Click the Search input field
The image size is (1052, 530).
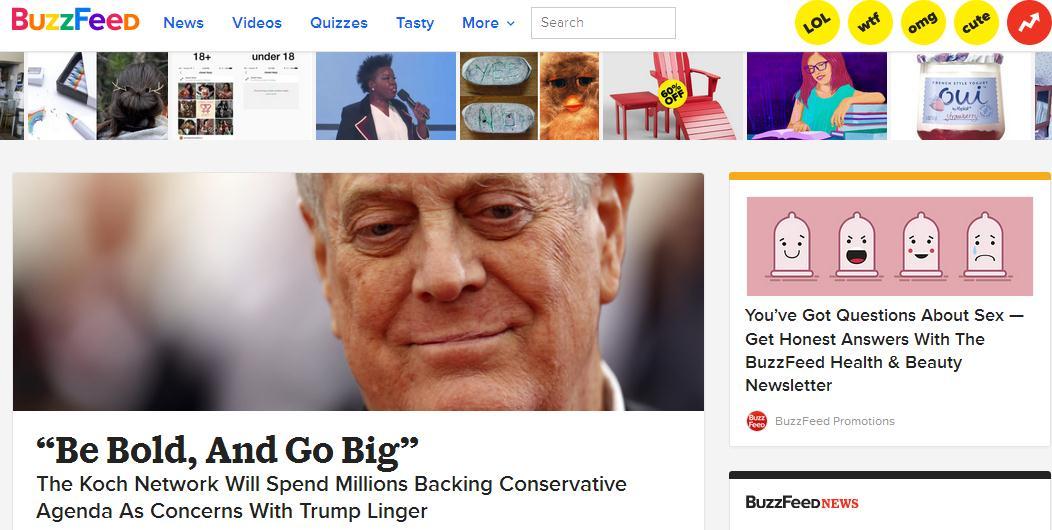point(603,23)
